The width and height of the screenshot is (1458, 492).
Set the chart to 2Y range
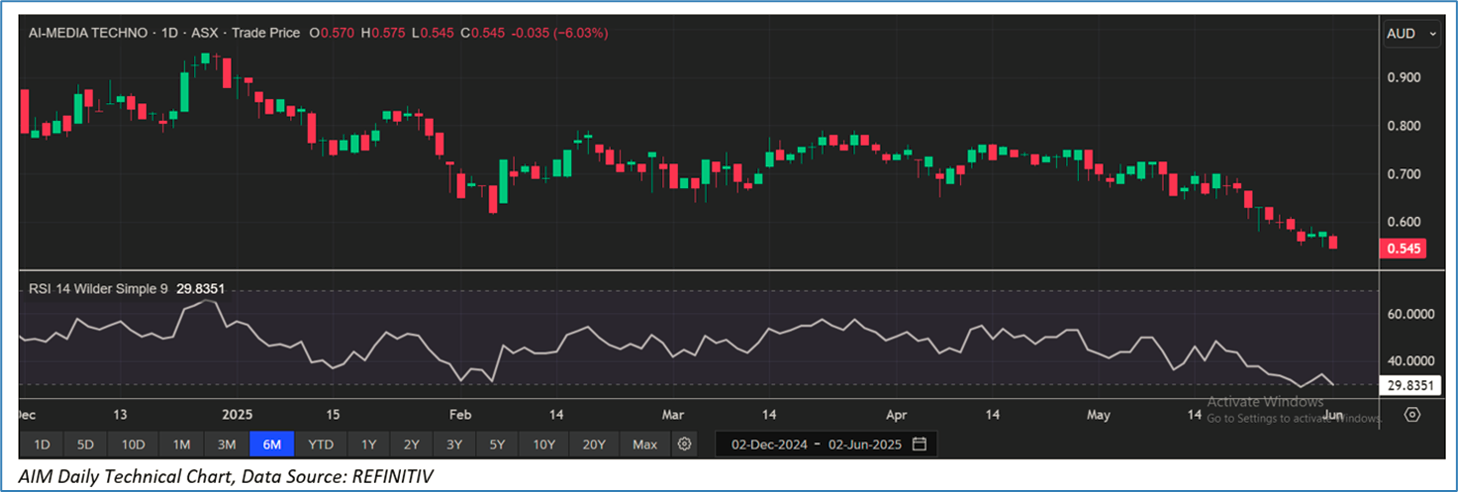[x=412, y=444]
